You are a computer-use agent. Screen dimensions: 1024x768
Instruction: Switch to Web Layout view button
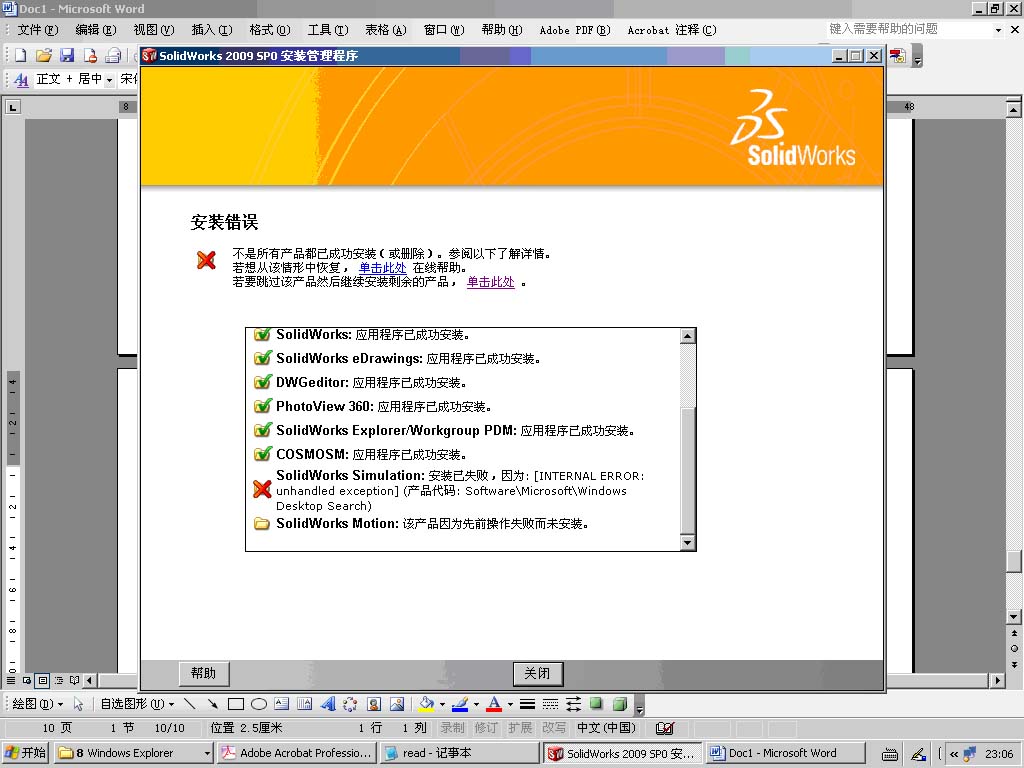pyautogui.click(x=27, y=680)
